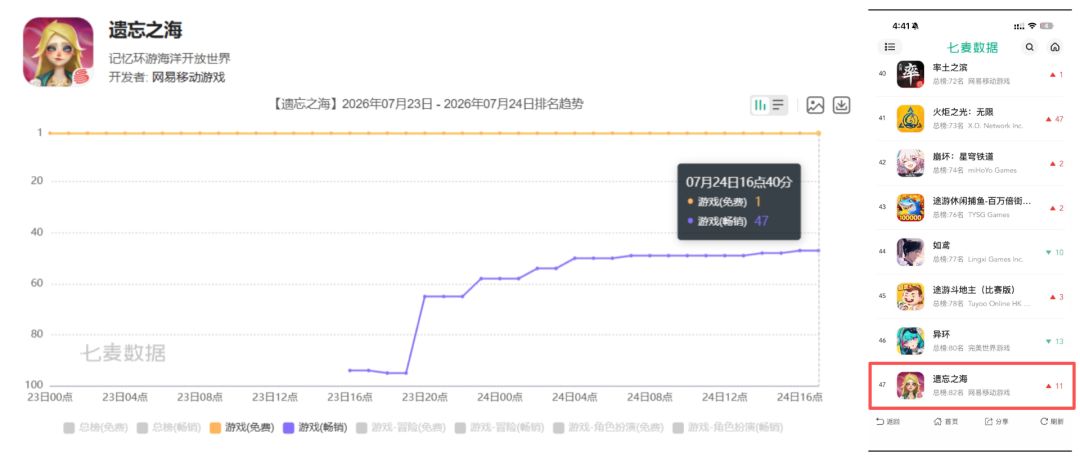Select 异环 row title
Image resolution: width=1080 pixels, height=461 pixels.
tap(940, 334)
